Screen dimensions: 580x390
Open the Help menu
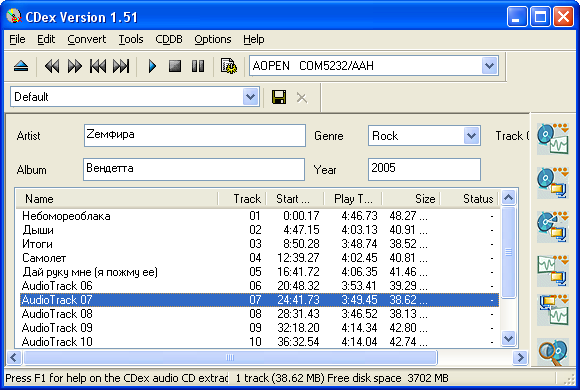pyautogui.click(x=253, y=39)
